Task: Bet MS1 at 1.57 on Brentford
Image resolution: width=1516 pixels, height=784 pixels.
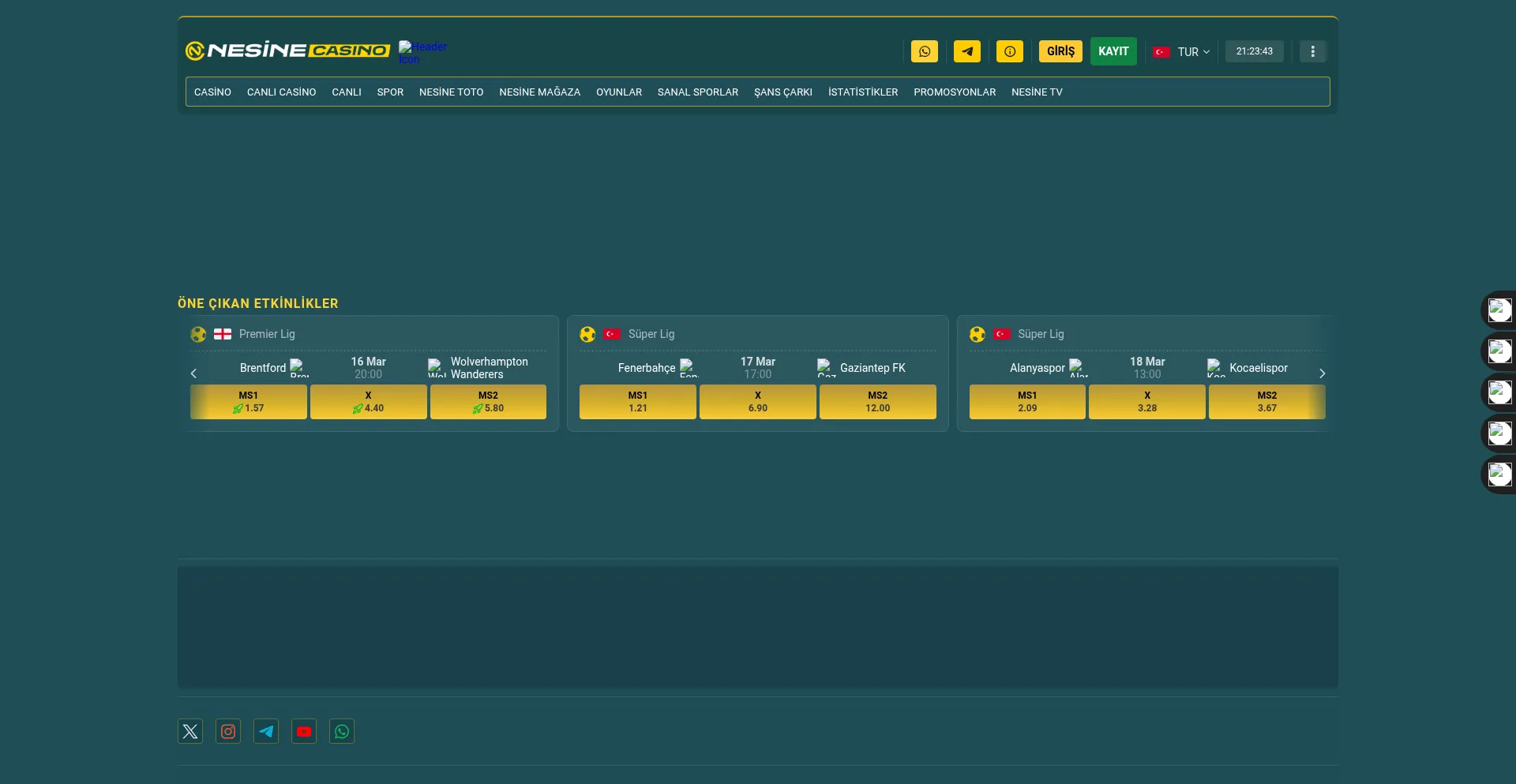Action: tap(249, 402)
